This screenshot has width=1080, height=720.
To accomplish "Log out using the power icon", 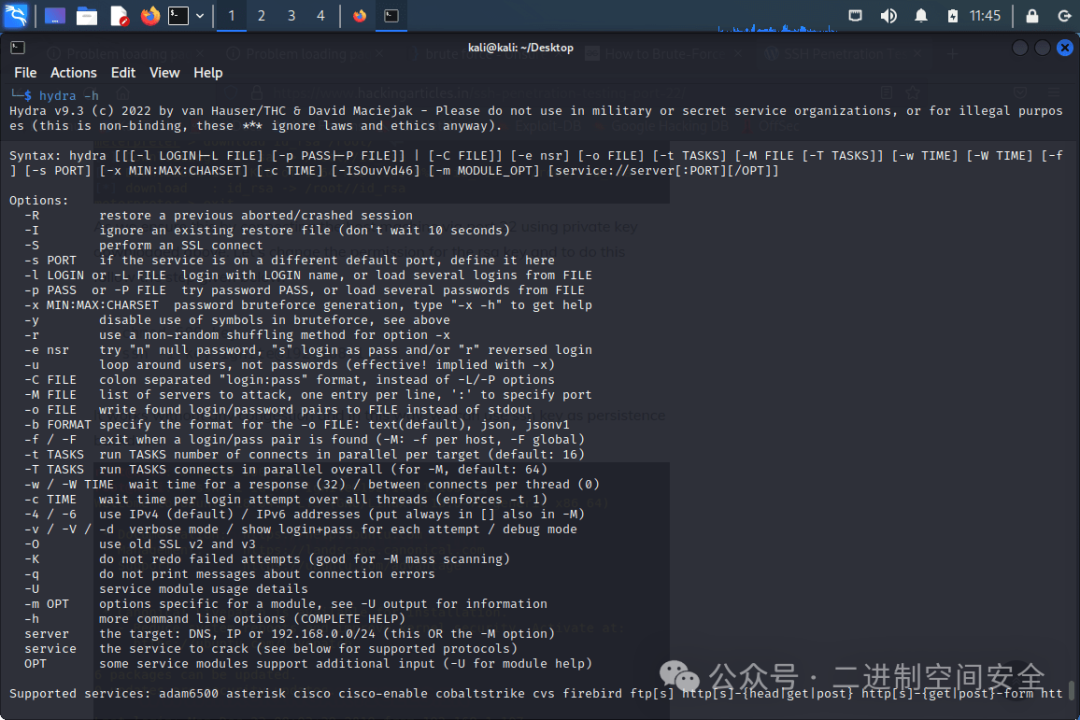I will tap(1063, 15).
